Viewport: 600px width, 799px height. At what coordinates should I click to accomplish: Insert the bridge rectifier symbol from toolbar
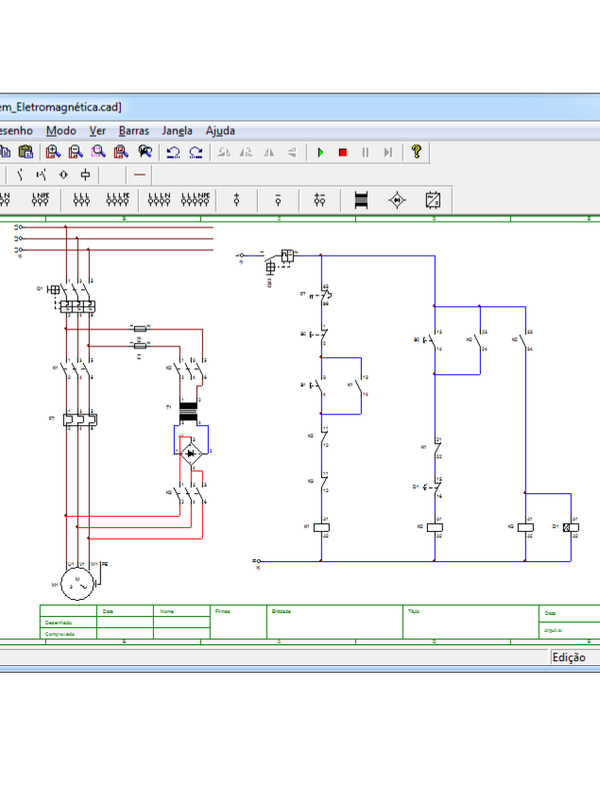coord(397,199)
